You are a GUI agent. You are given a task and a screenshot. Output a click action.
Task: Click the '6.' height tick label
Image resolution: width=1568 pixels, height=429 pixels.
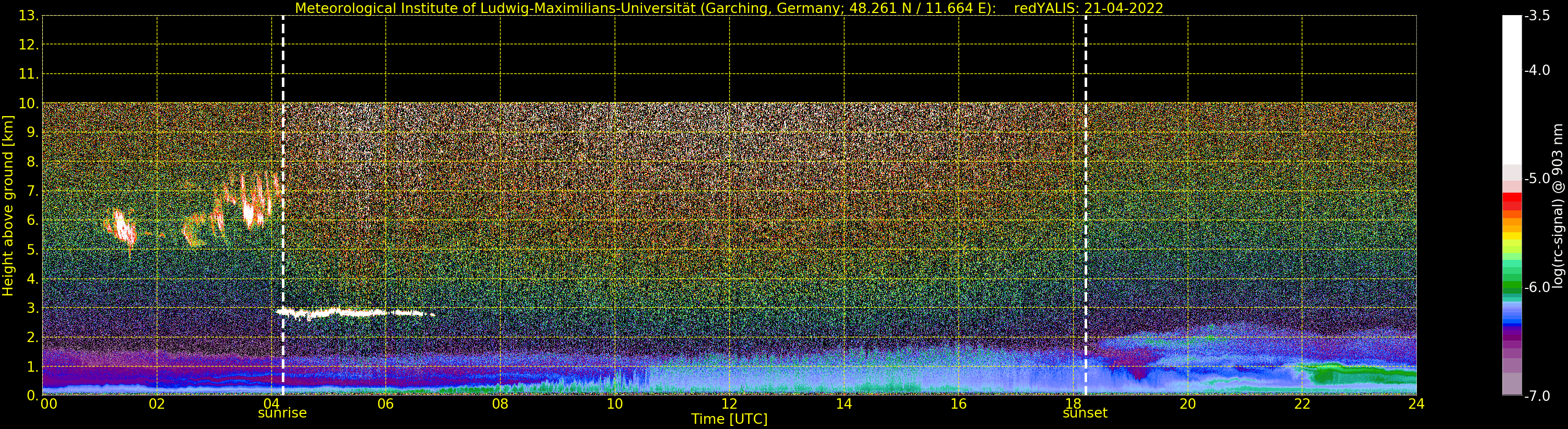click(32, 220)
